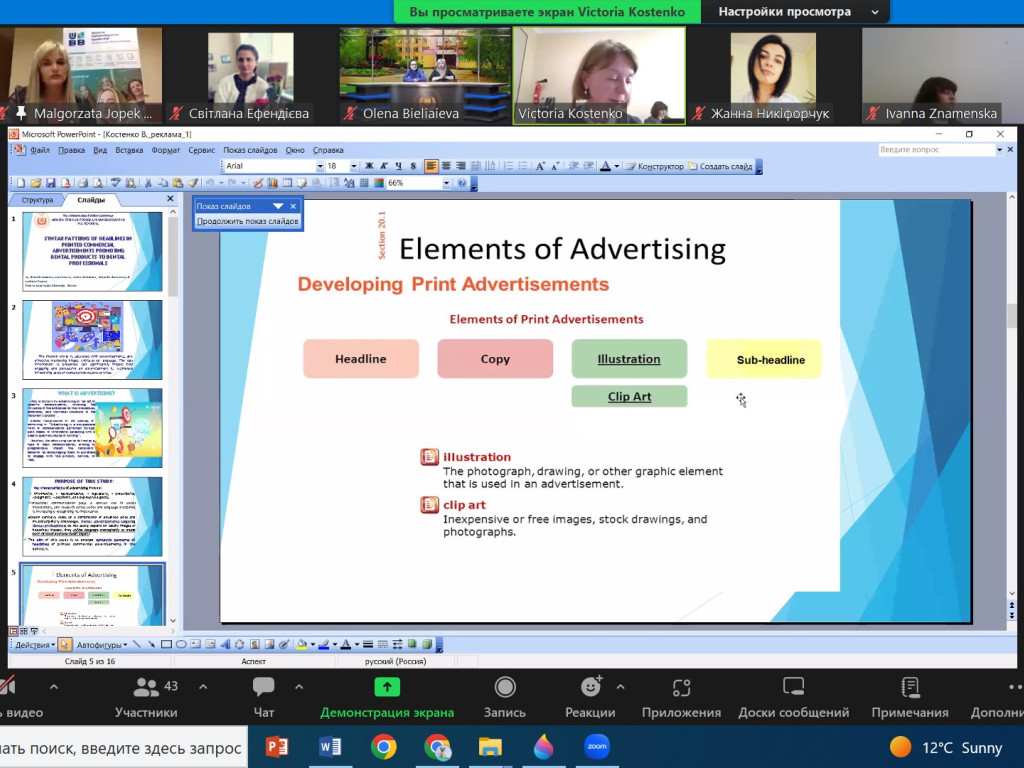This screenshot has width=1024, height=768.
Task: Click the Select Objects pointer tool
Action: pos(65,645)
